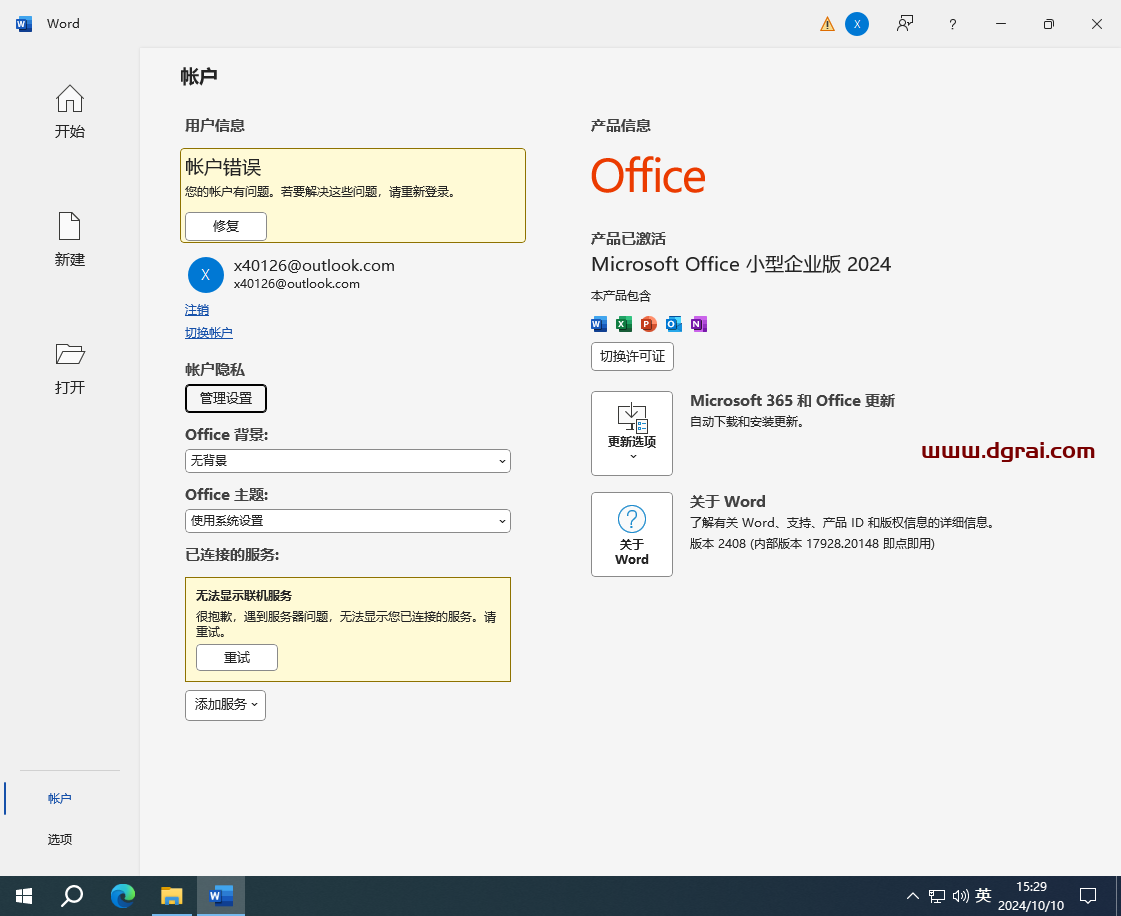
Task: Click the warning triangle icon in the titlebar
Action: point(826,23)
